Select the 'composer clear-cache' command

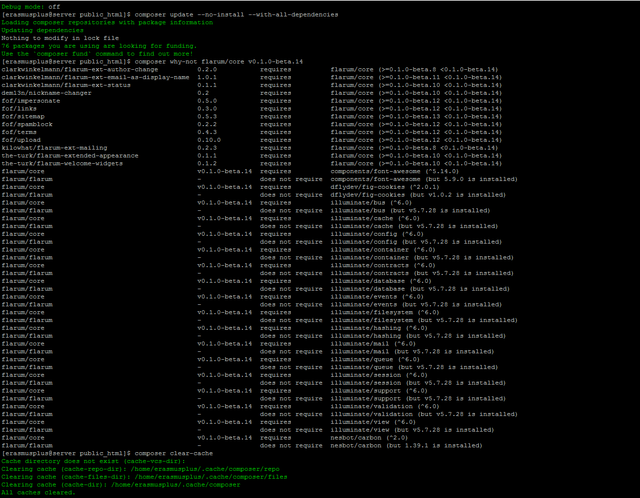coord(174,454)
